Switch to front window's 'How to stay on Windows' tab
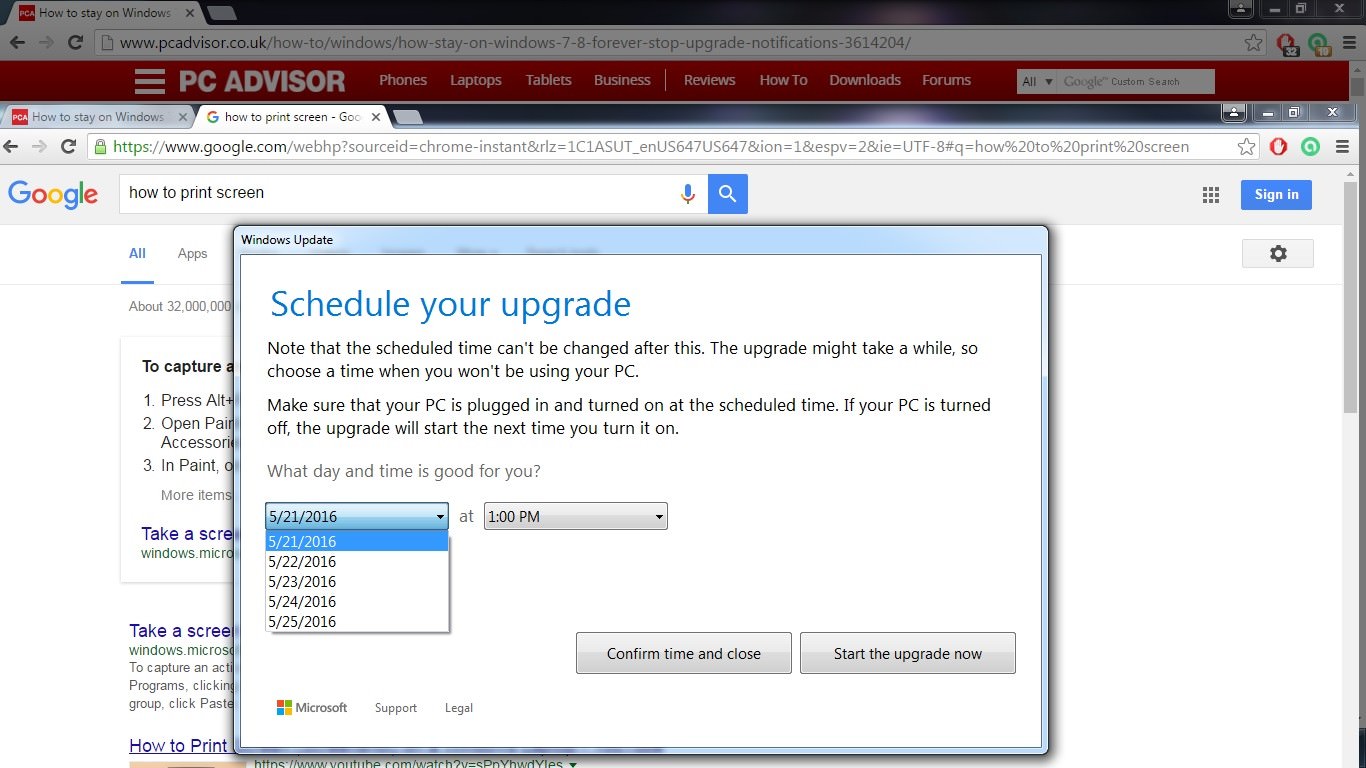The width and height of the screenshot is (1366, 768). pyautogui.click(x=97, y=117)
